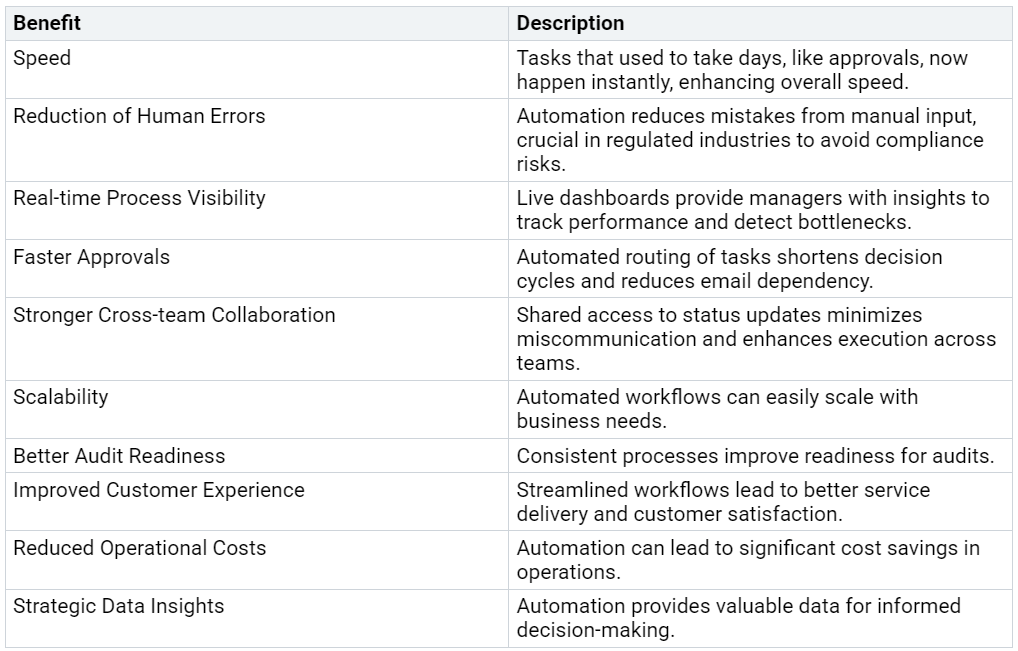Select the description about automated routing of tasks

(x=729, y=268)
